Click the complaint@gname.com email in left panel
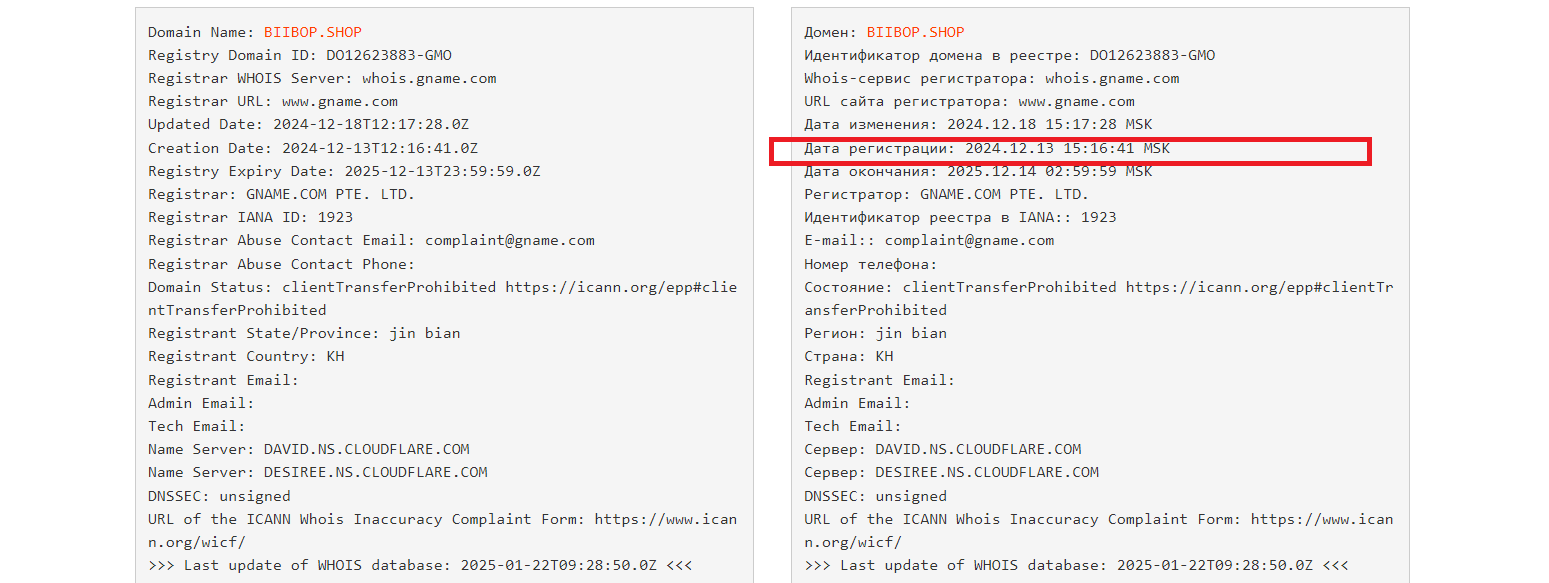The image size is (1549, 583). (510, 240)
